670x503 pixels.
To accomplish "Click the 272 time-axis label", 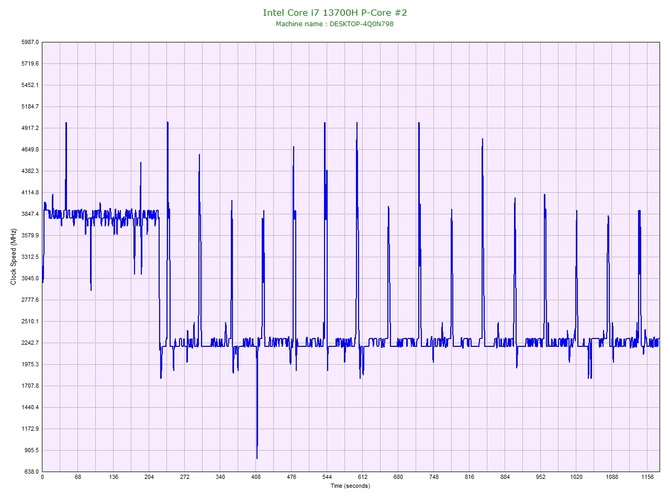I will coord(185,477).
